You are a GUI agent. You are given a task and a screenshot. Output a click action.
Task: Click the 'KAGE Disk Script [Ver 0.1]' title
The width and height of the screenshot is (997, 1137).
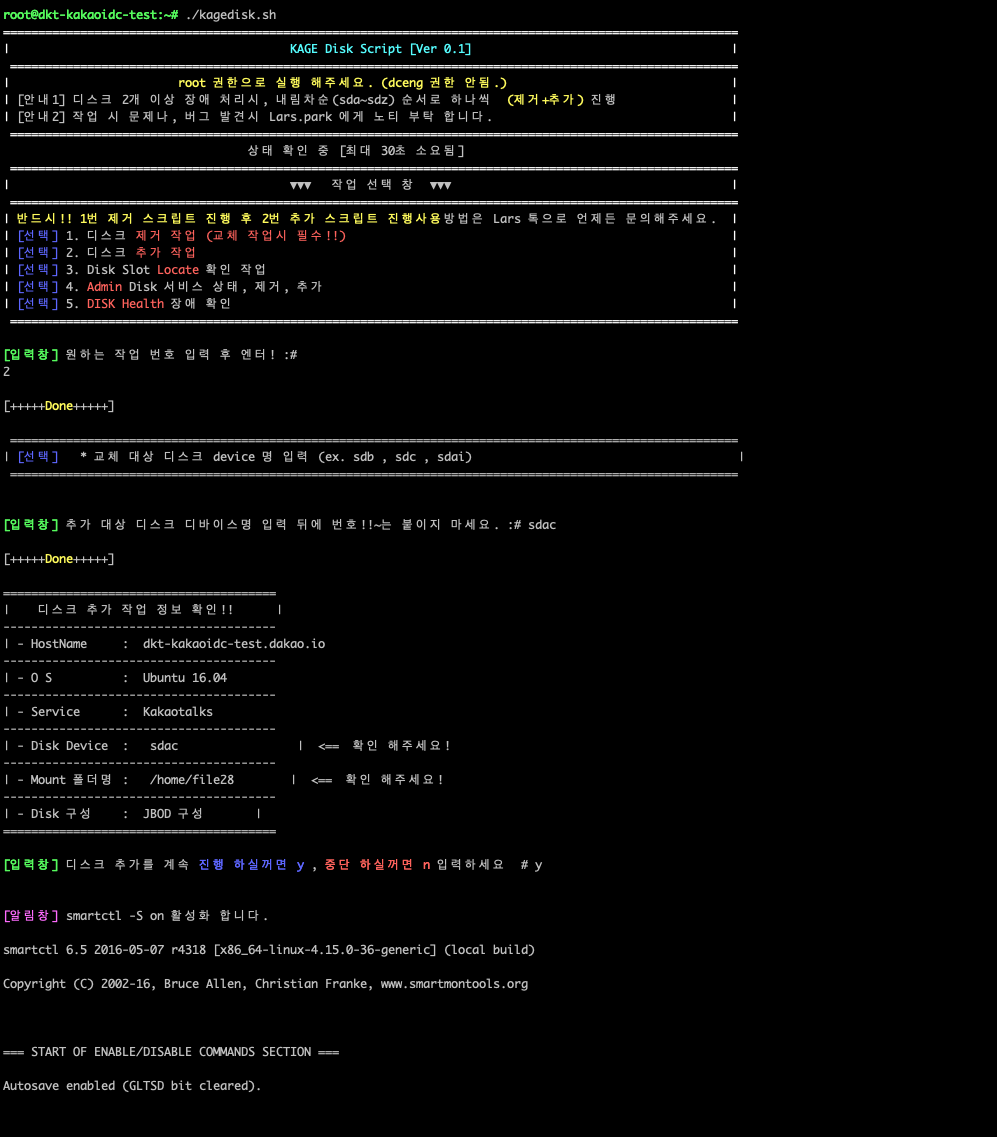[380, 49]
